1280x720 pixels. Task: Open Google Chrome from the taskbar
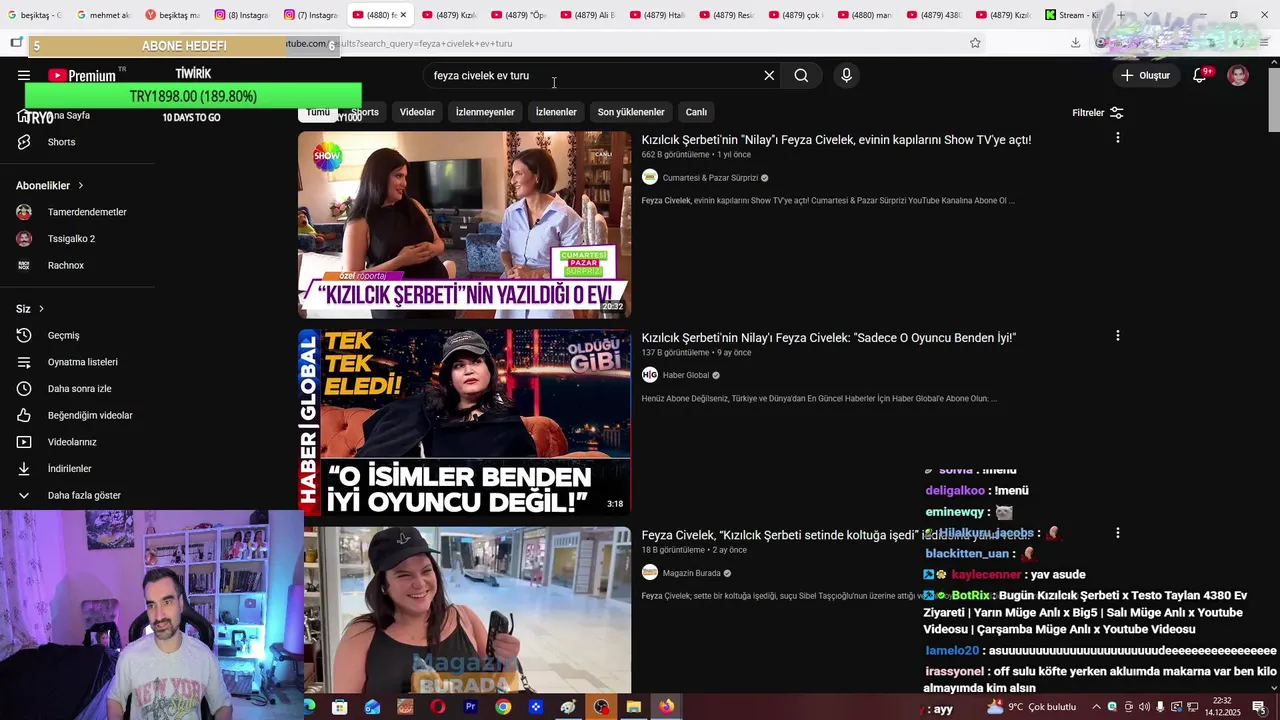tap(503, 707)
